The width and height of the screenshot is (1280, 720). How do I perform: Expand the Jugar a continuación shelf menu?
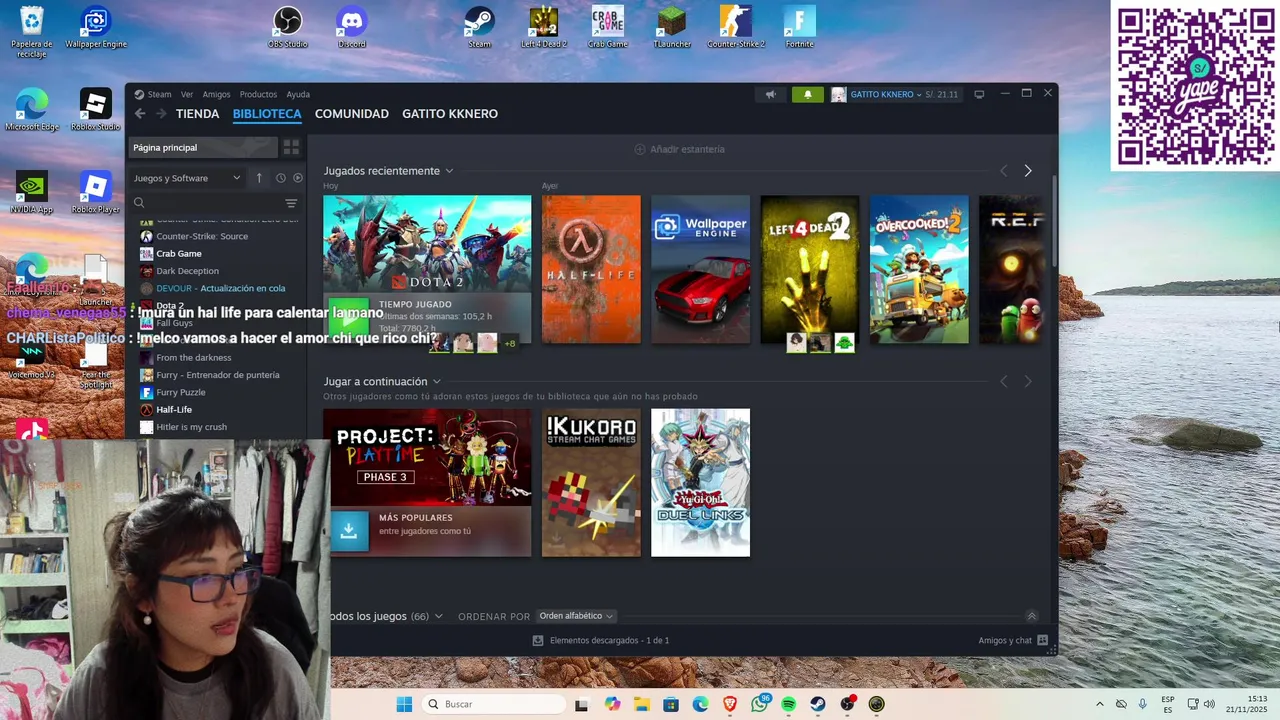(x=436, y=381)
